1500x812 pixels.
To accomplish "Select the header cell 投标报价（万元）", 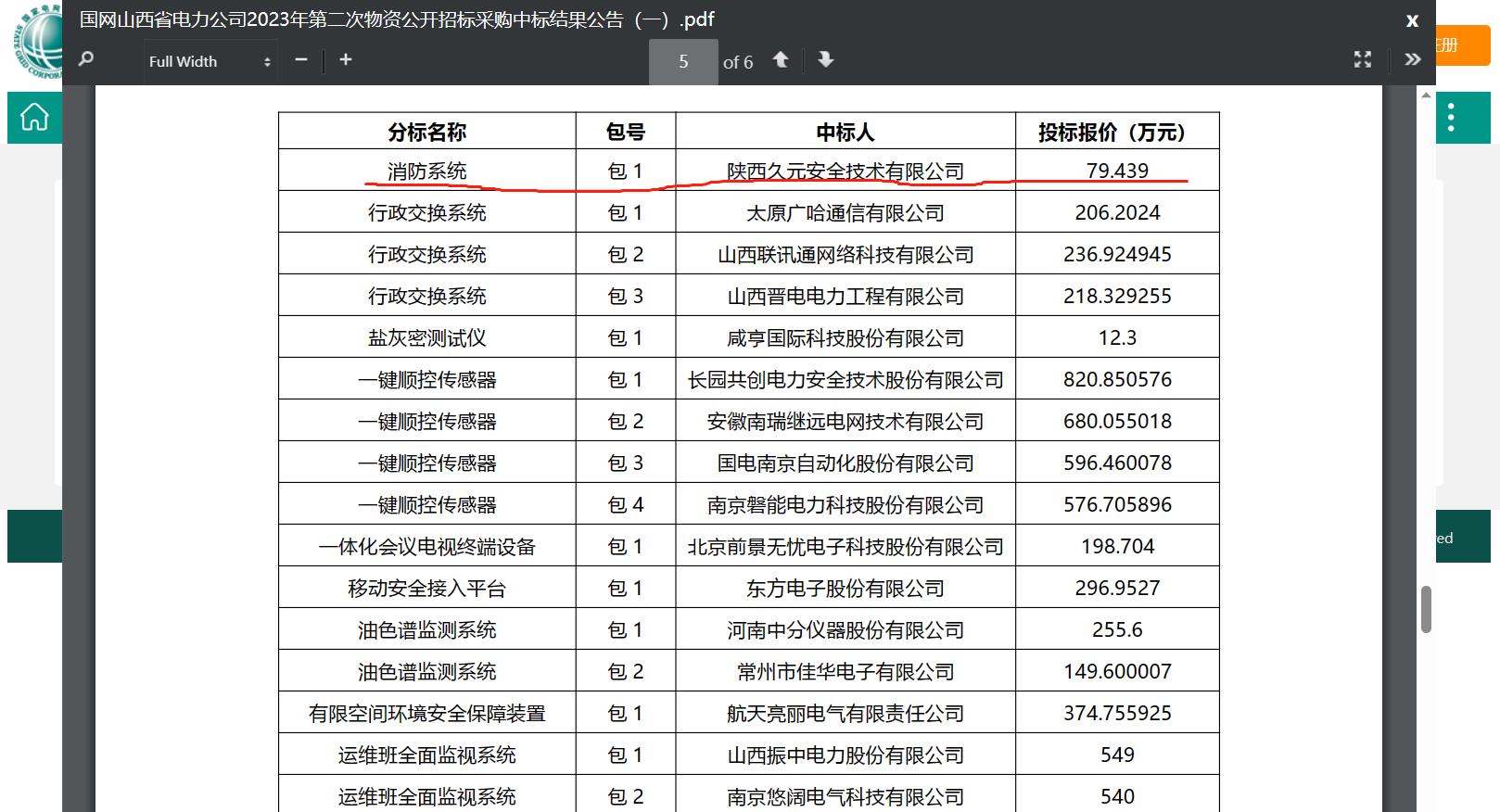I will [x=1117, y=133].
